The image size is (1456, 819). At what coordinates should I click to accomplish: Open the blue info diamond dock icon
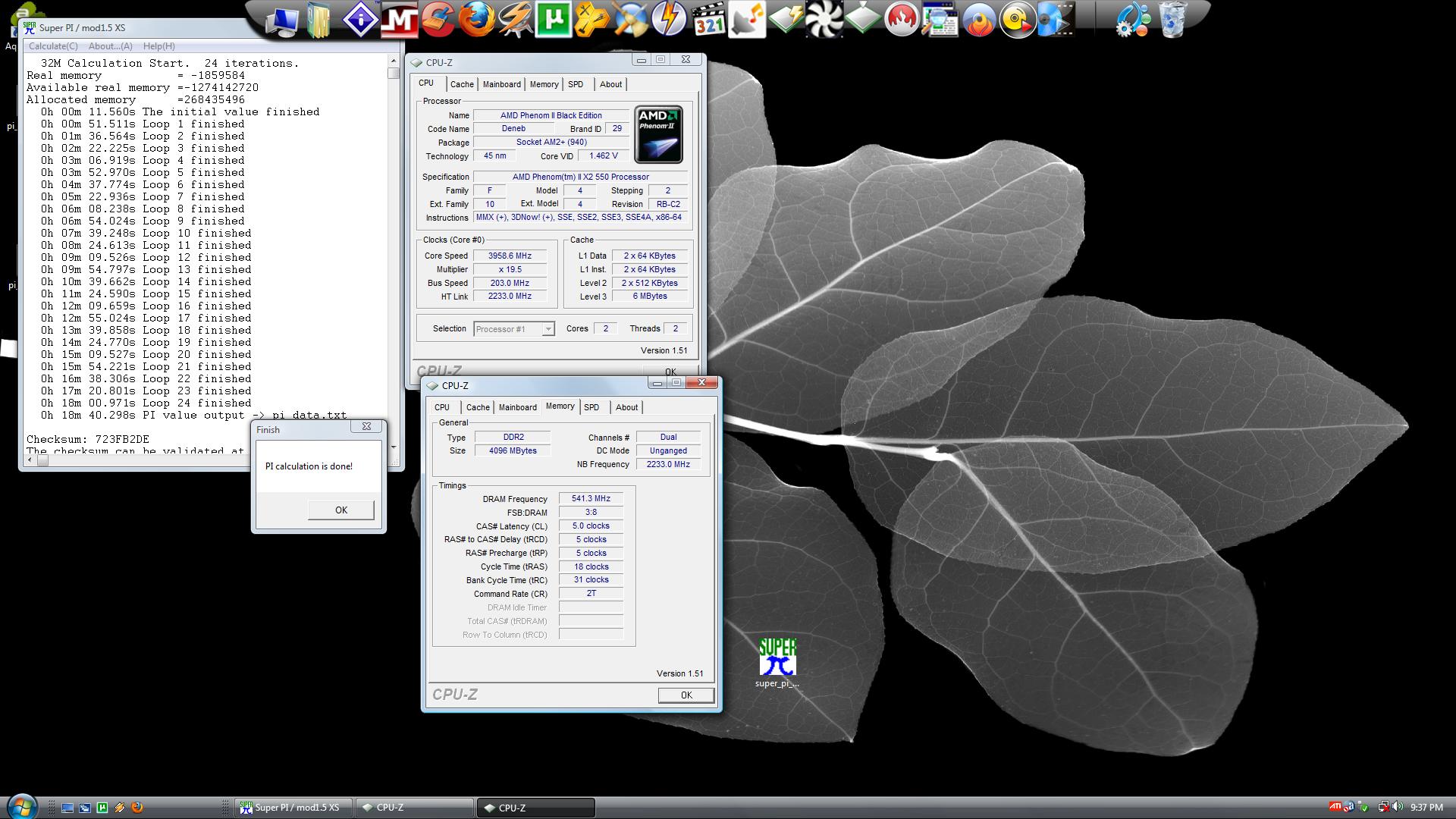360,20
